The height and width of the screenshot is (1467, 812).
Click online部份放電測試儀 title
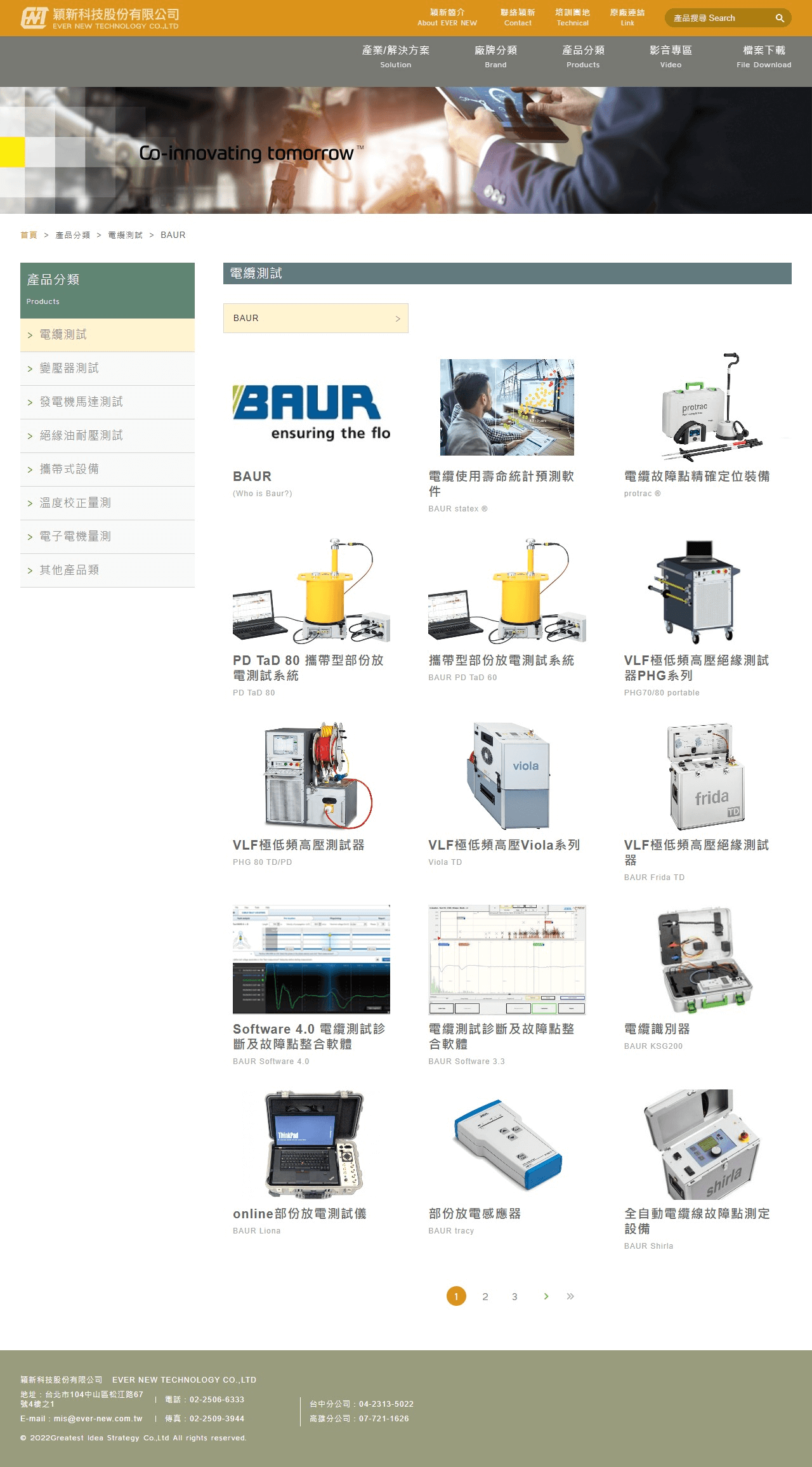299,1213
